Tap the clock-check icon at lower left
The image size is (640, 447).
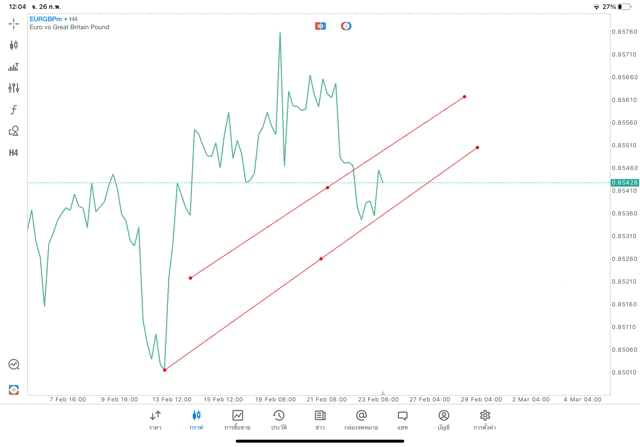pos(14,365)
